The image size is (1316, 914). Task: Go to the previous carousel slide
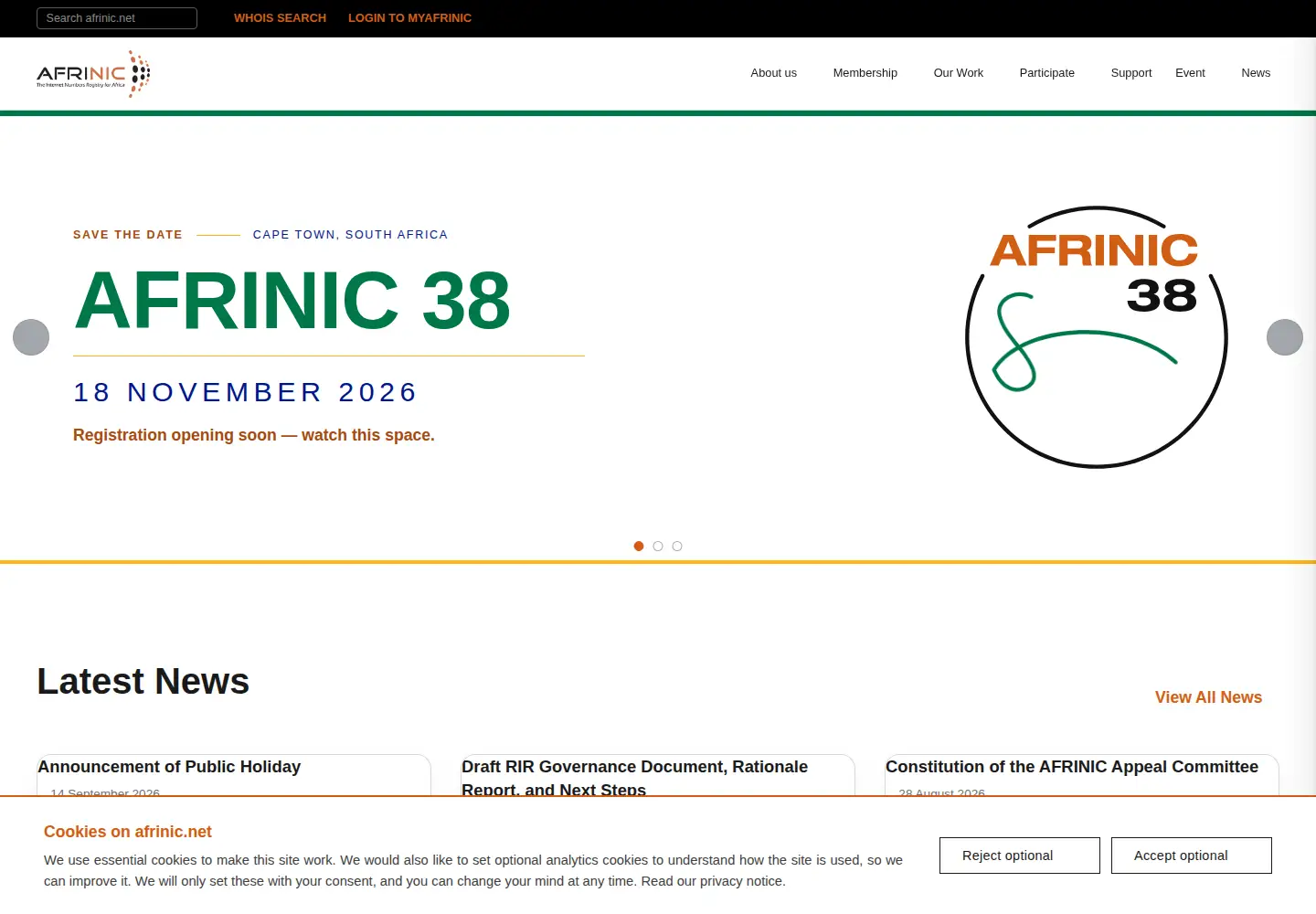click(31, 337)
